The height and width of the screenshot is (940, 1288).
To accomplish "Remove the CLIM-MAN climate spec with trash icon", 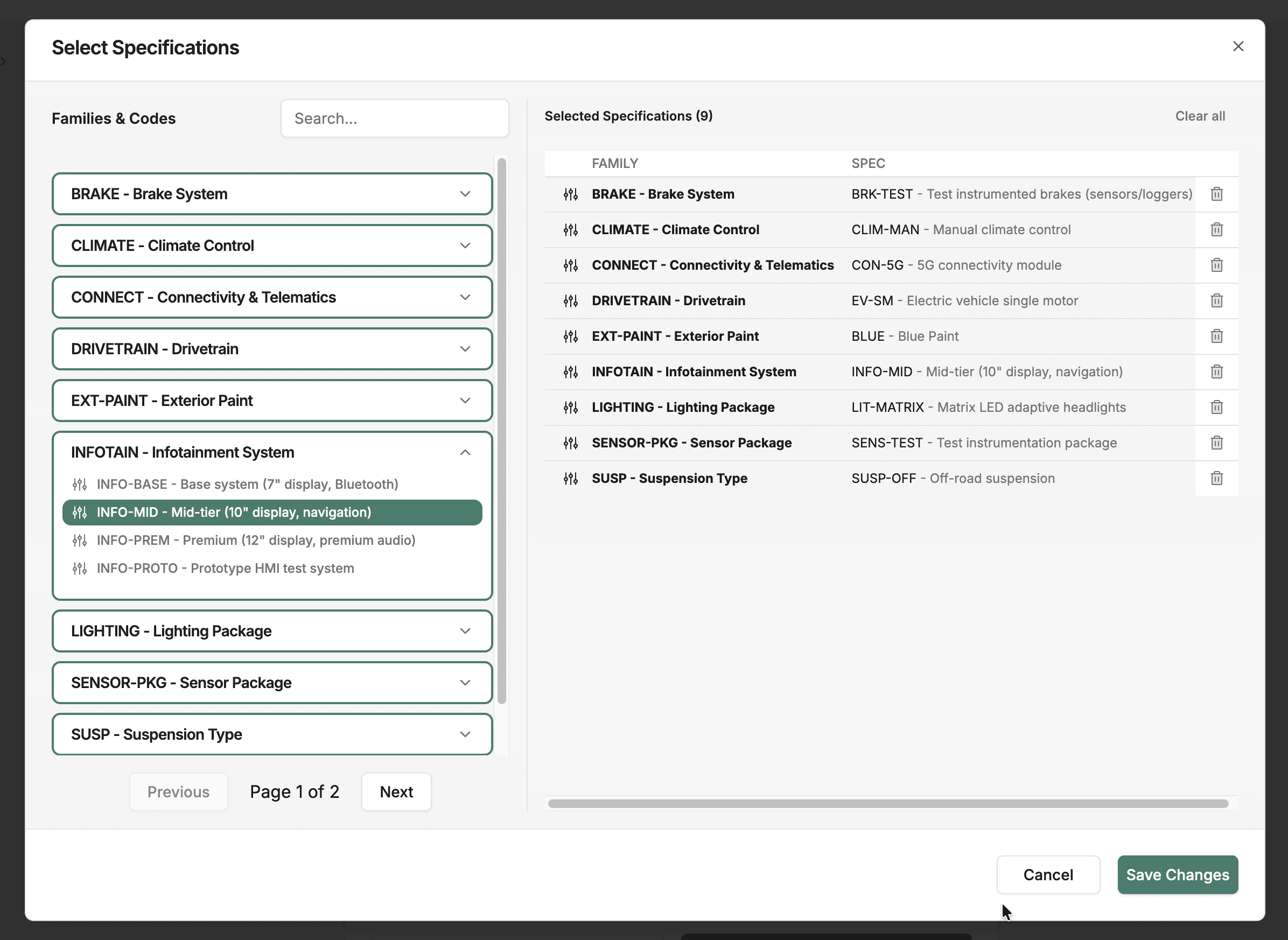I will coord(1216,230).
